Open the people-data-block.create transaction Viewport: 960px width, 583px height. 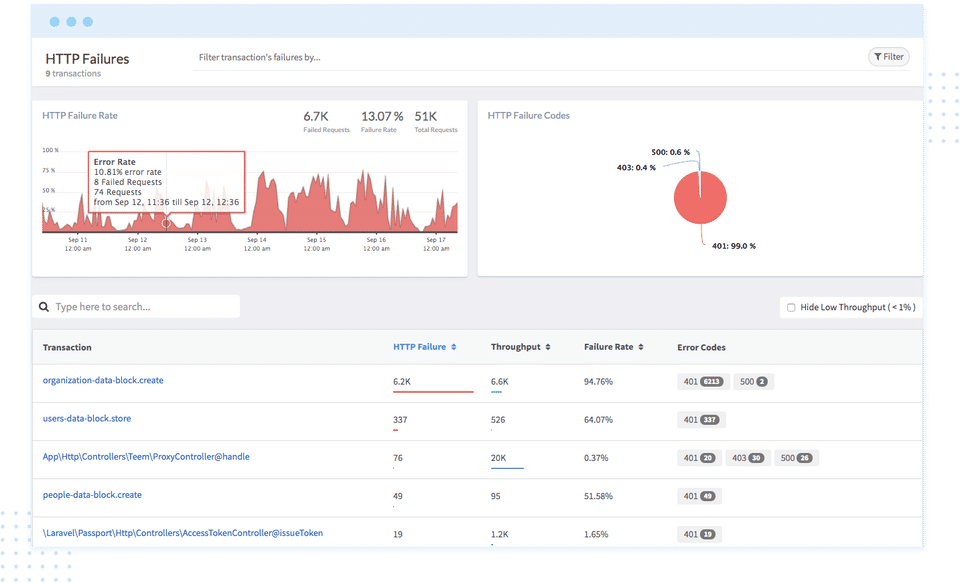(x=92, y=495)
